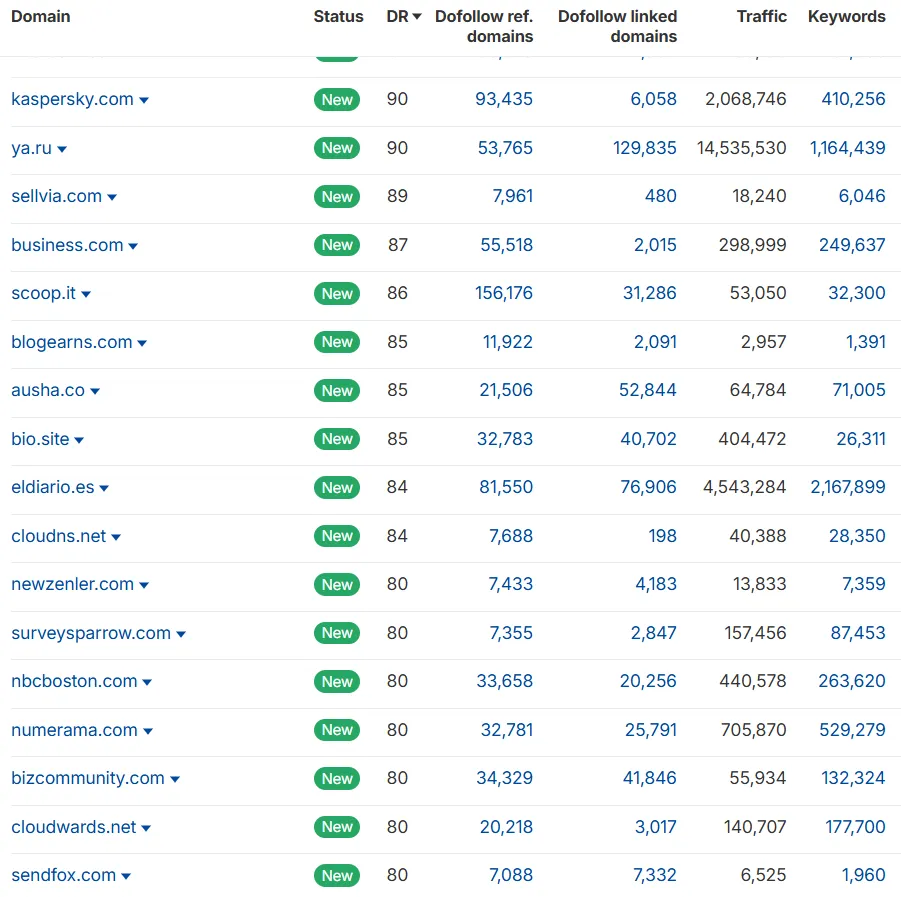Open the bio.site dropdown caret
The width and height of the screenshot is (901, 897).
79,441
